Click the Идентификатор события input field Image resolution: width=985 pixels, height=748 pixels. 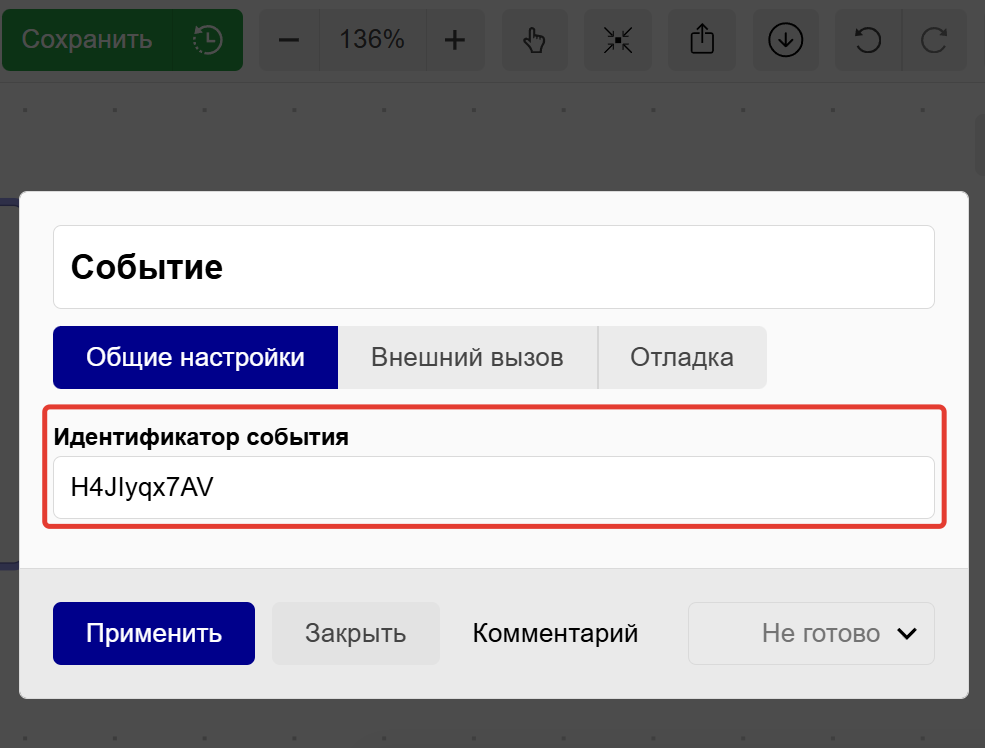coord(493,488)
